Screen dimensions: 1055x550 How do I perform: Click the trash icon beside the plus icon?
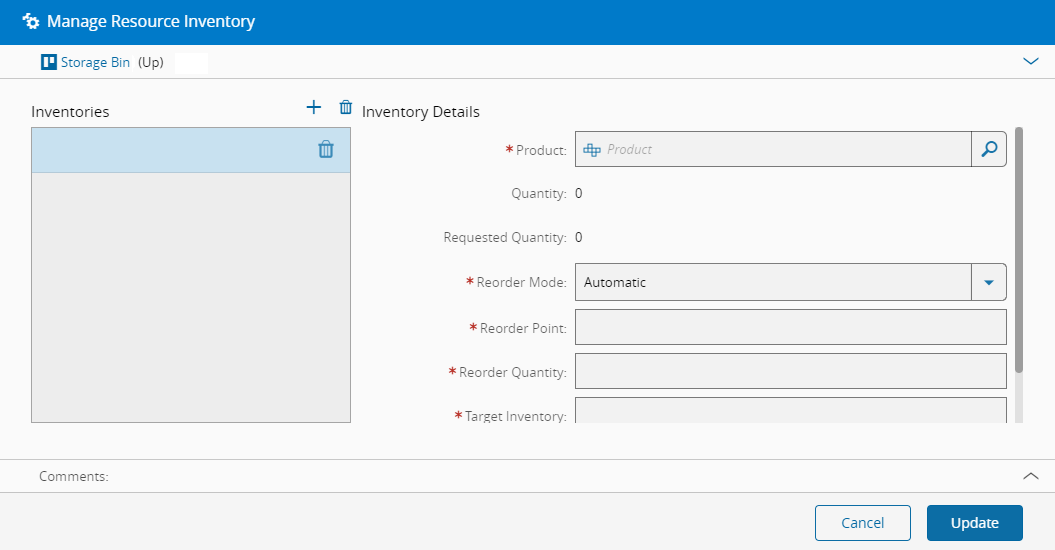[x=346, y=108]
